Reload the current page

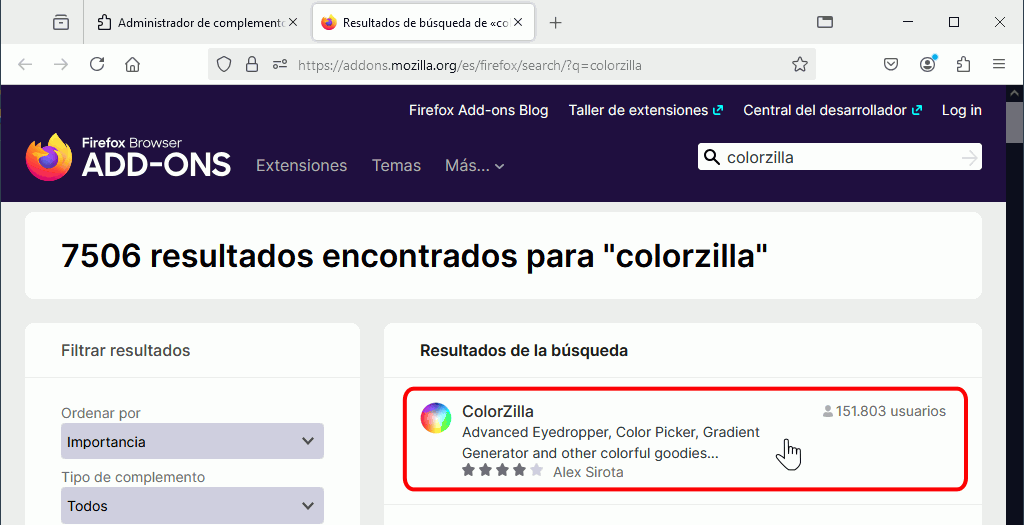point(97,64)
